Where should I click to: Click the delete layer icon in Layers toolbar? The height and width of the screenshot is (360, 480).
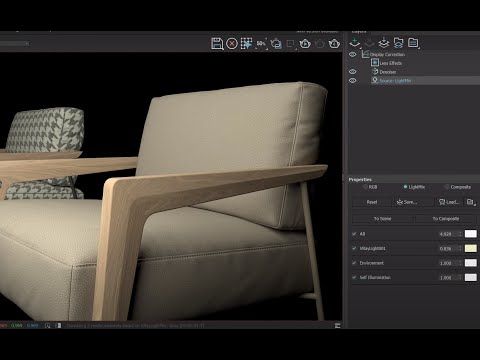(x=369, y=43)
